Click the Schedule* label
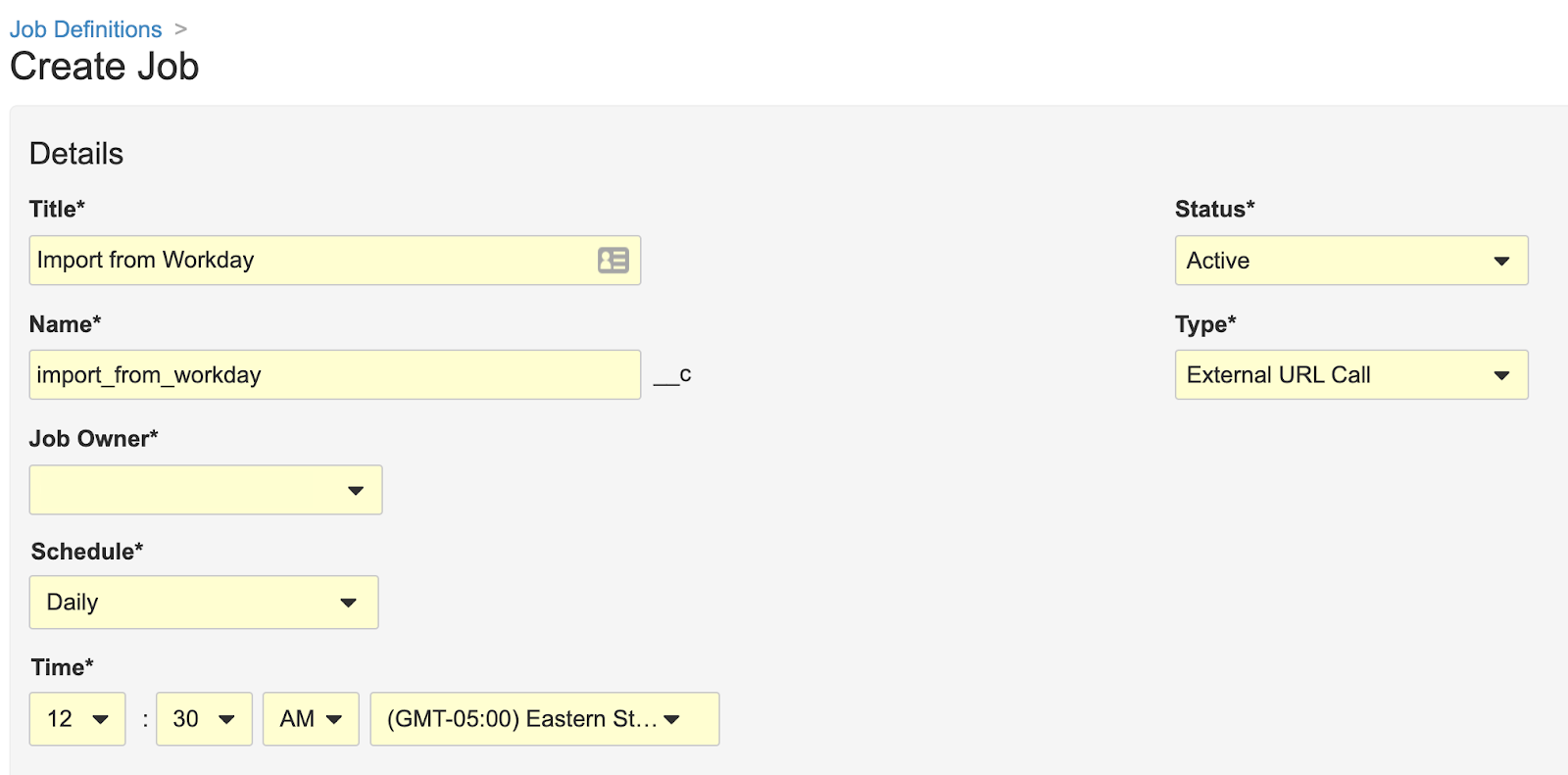 pos(87,552)
